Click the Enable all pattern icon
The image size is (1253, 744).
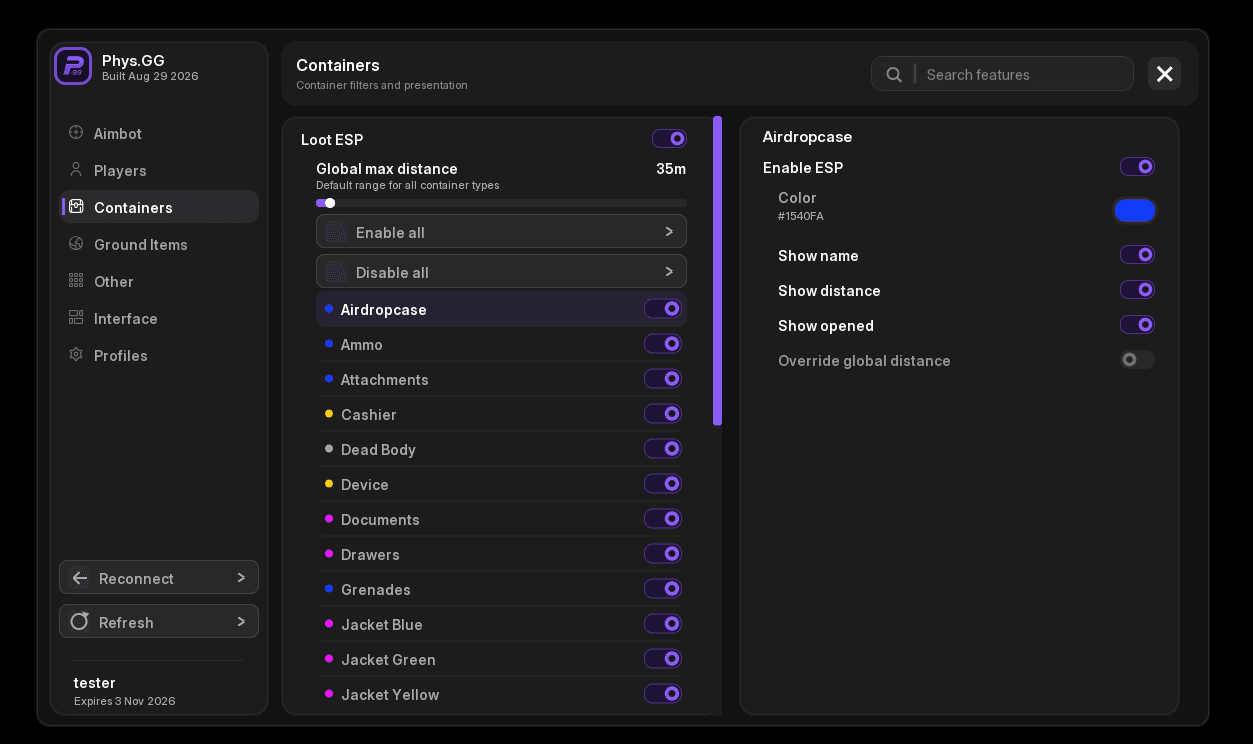(336, 232)
